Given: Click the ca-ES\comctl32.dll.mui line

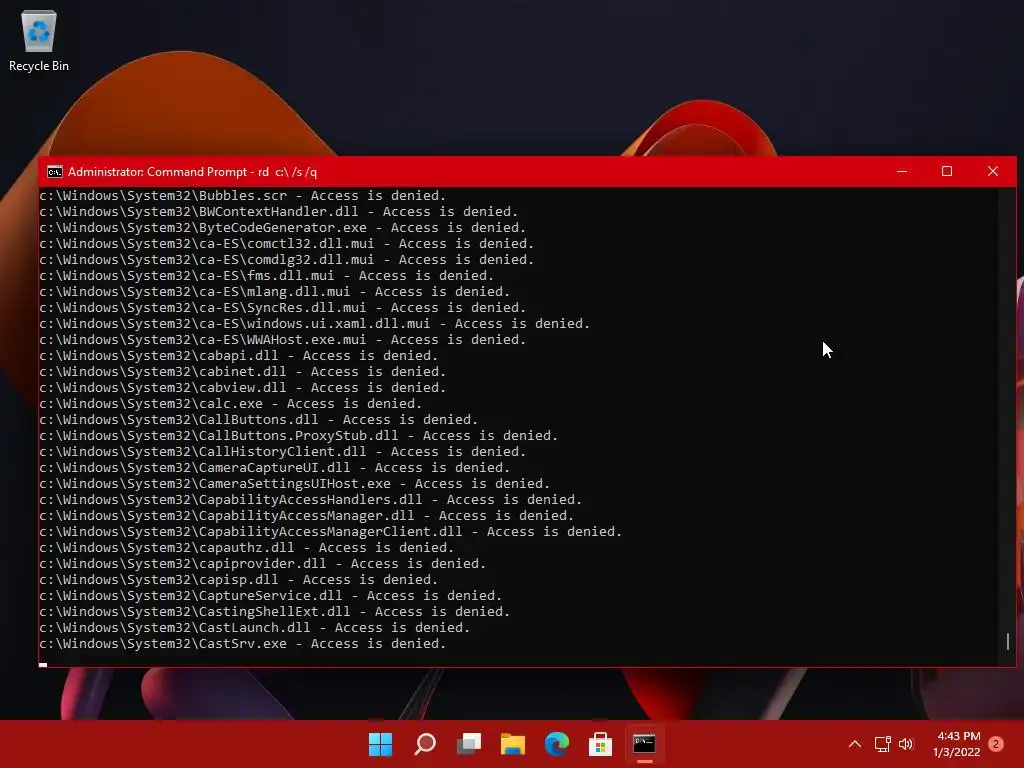Looking at the screenshot, I should (287, 244).
